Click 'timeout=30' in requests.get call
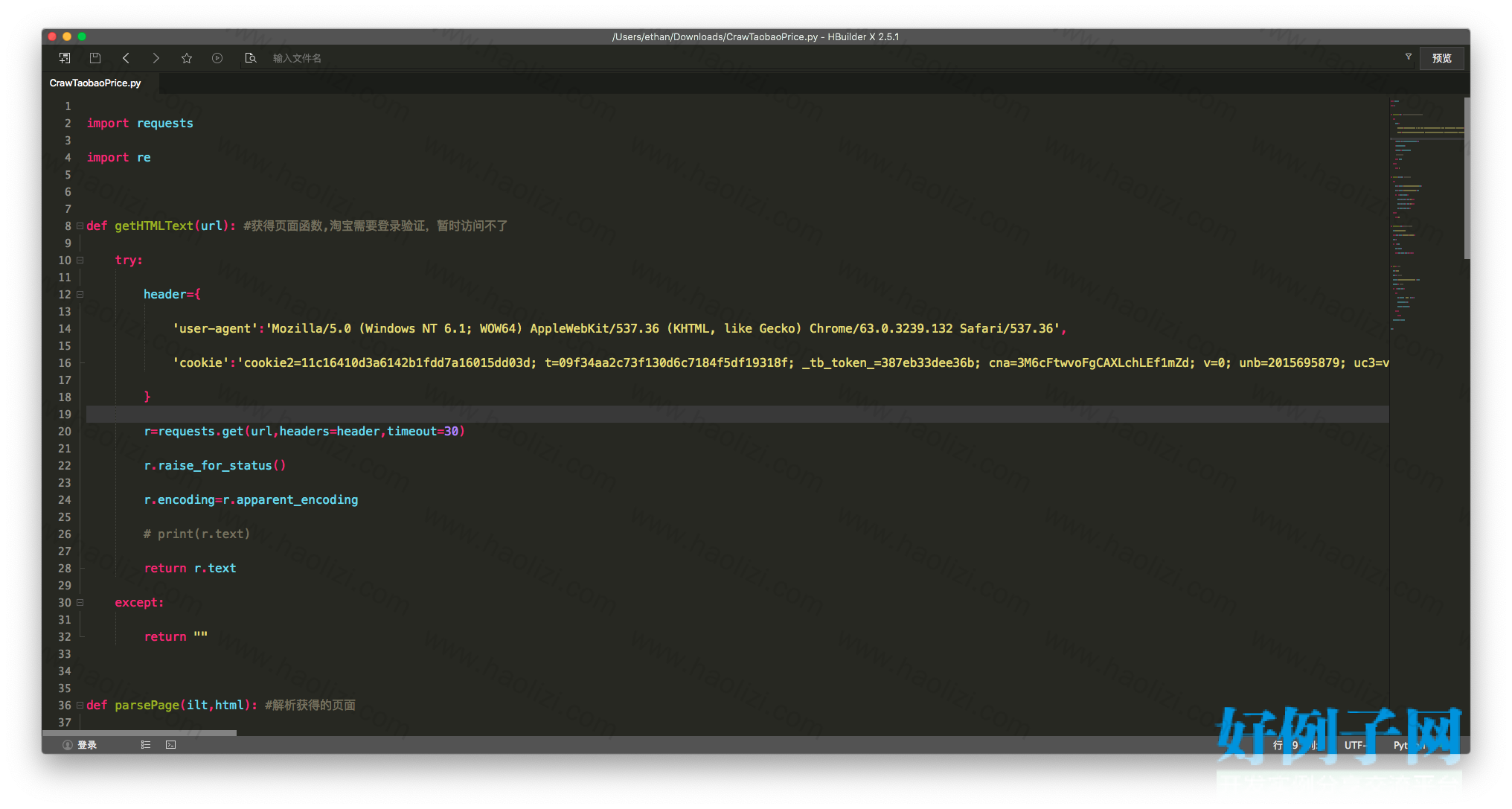Screen dimensions: 1512x809 coord(423,431)
